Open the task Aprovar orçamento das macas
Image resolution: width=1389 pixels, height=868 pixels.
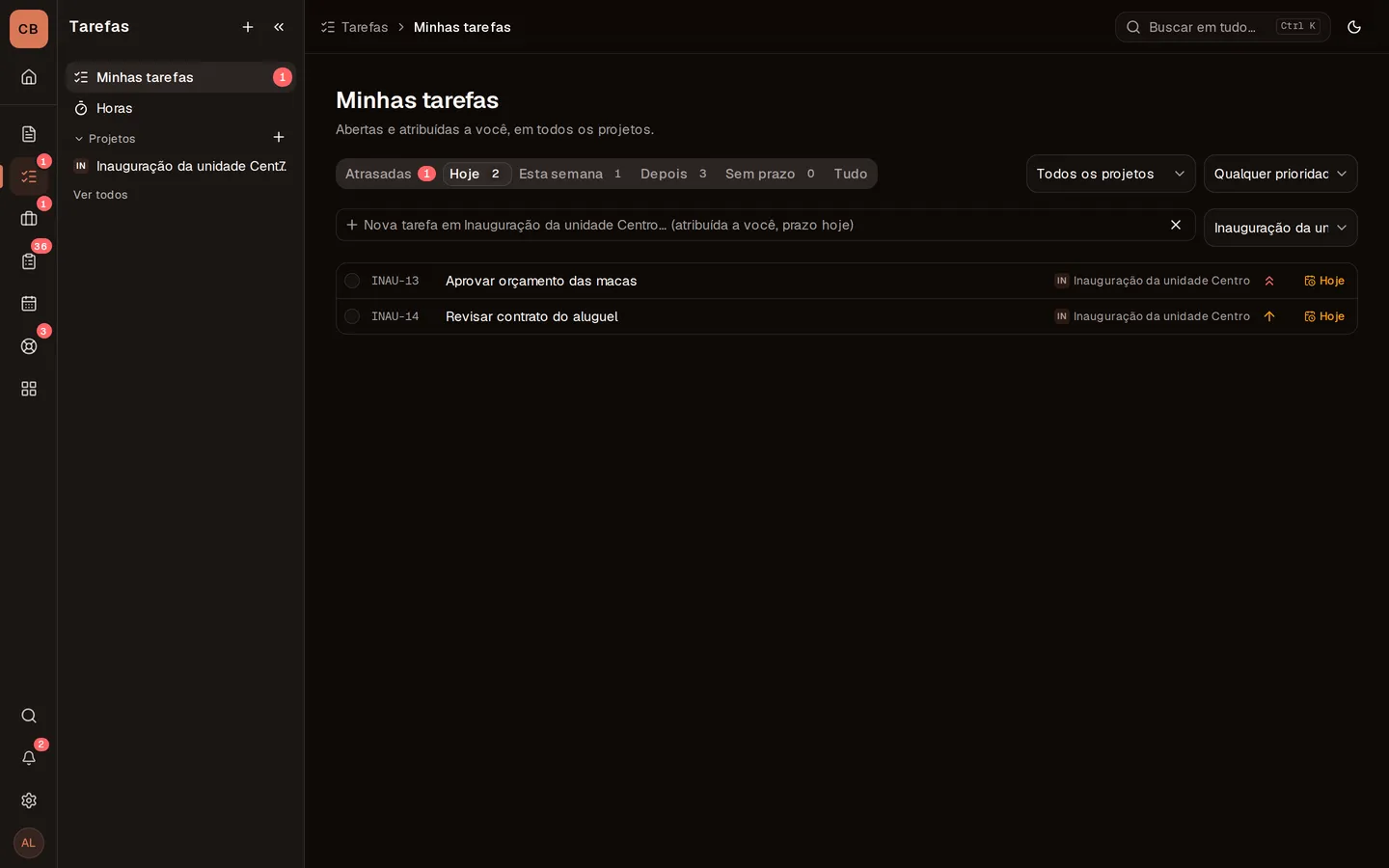click(541, 281)
